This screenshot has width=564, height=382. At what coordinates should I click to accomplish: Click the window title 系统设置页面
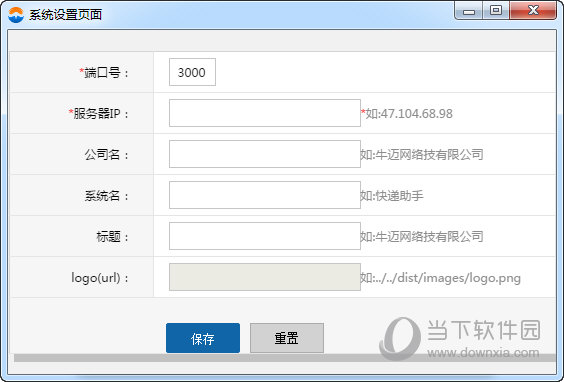tap(65, 15)
